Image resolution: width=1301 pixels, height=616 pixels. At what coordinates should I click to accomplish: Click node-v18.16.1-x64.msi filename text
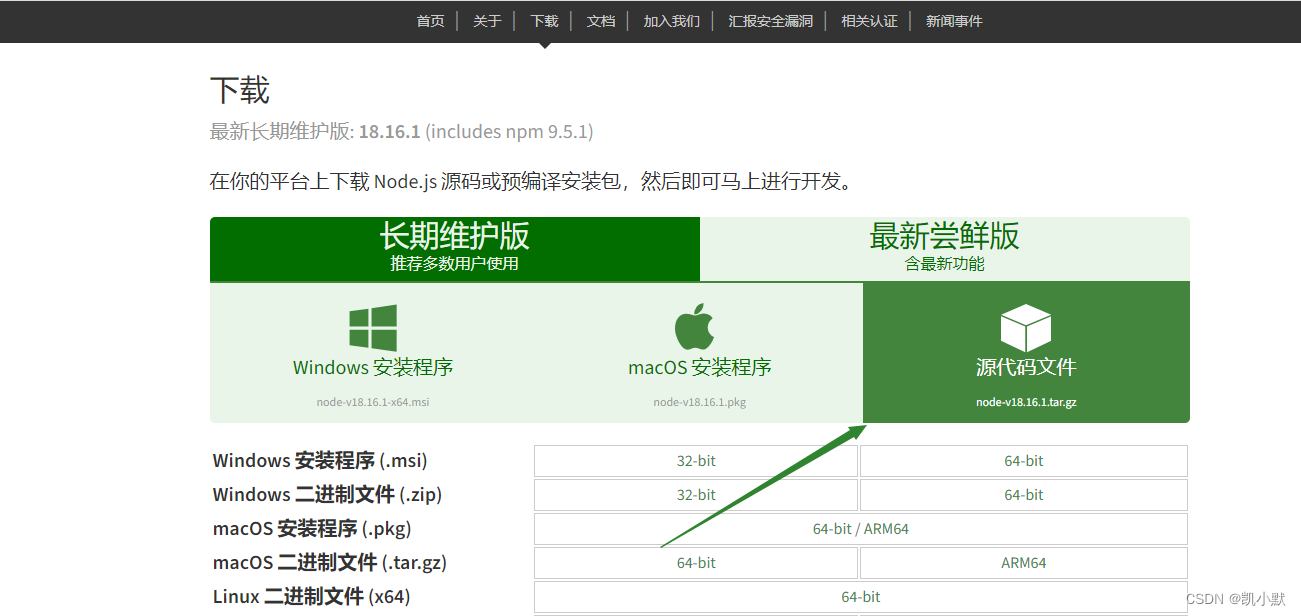tap(373, 402)
